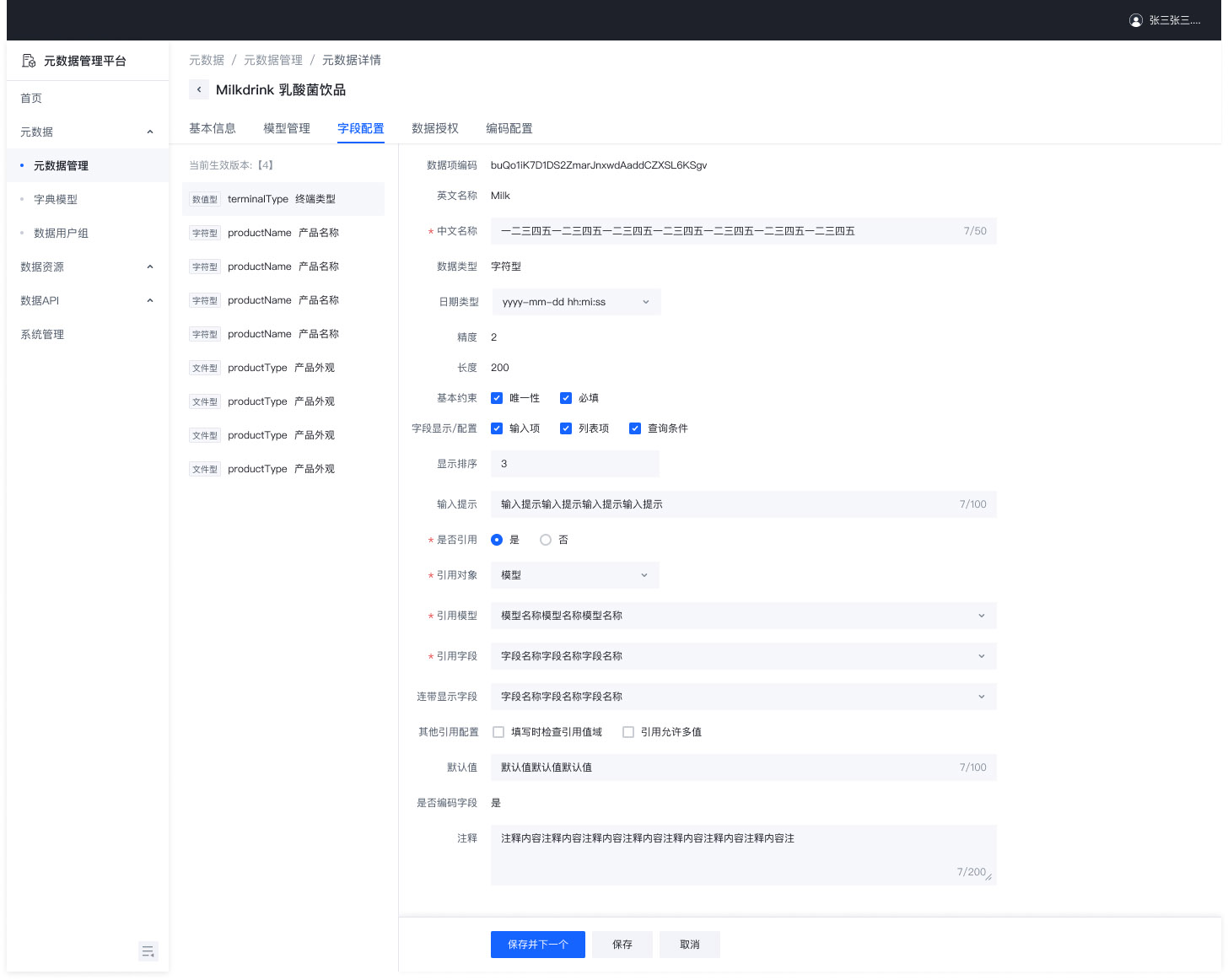Click the resize handle of the 注释 textarea
The height and width of the screenshot is (980, 1228).
tap(989, 877)
